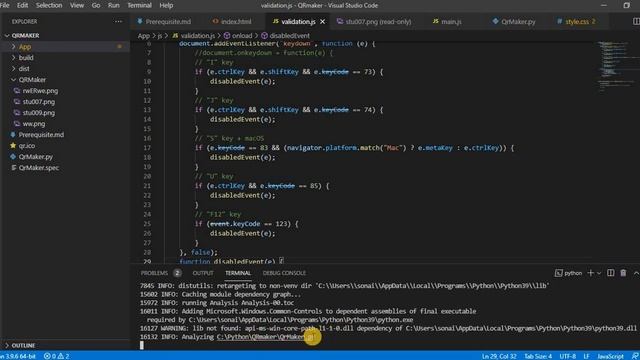Image resolution: width=640 pixels, height=360 pixels.
Task: Switch to the Debug Console tab
Action: click(x=284, y=273)
